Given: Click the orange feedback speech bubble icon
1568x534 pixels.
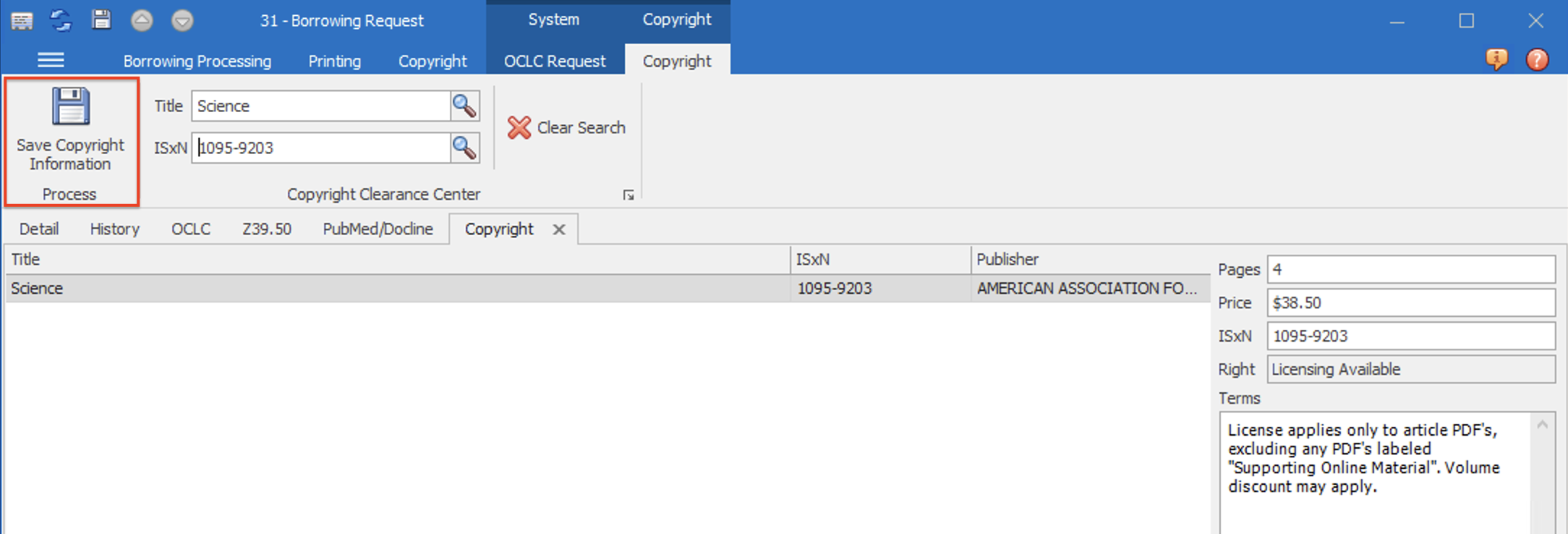Looking at the screenshot, I should point(1496,59).
